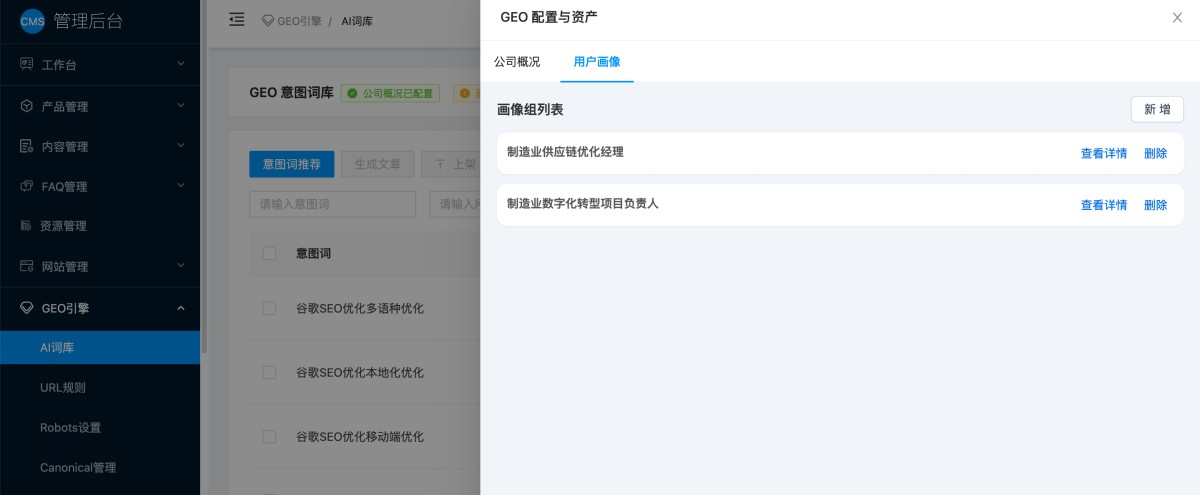Image resolution: width=1200 pixels, height=495 pixels.
Task: Check the 谷歌SEO优化多语种优化 row checkbox
Action: tap(269, 308)
